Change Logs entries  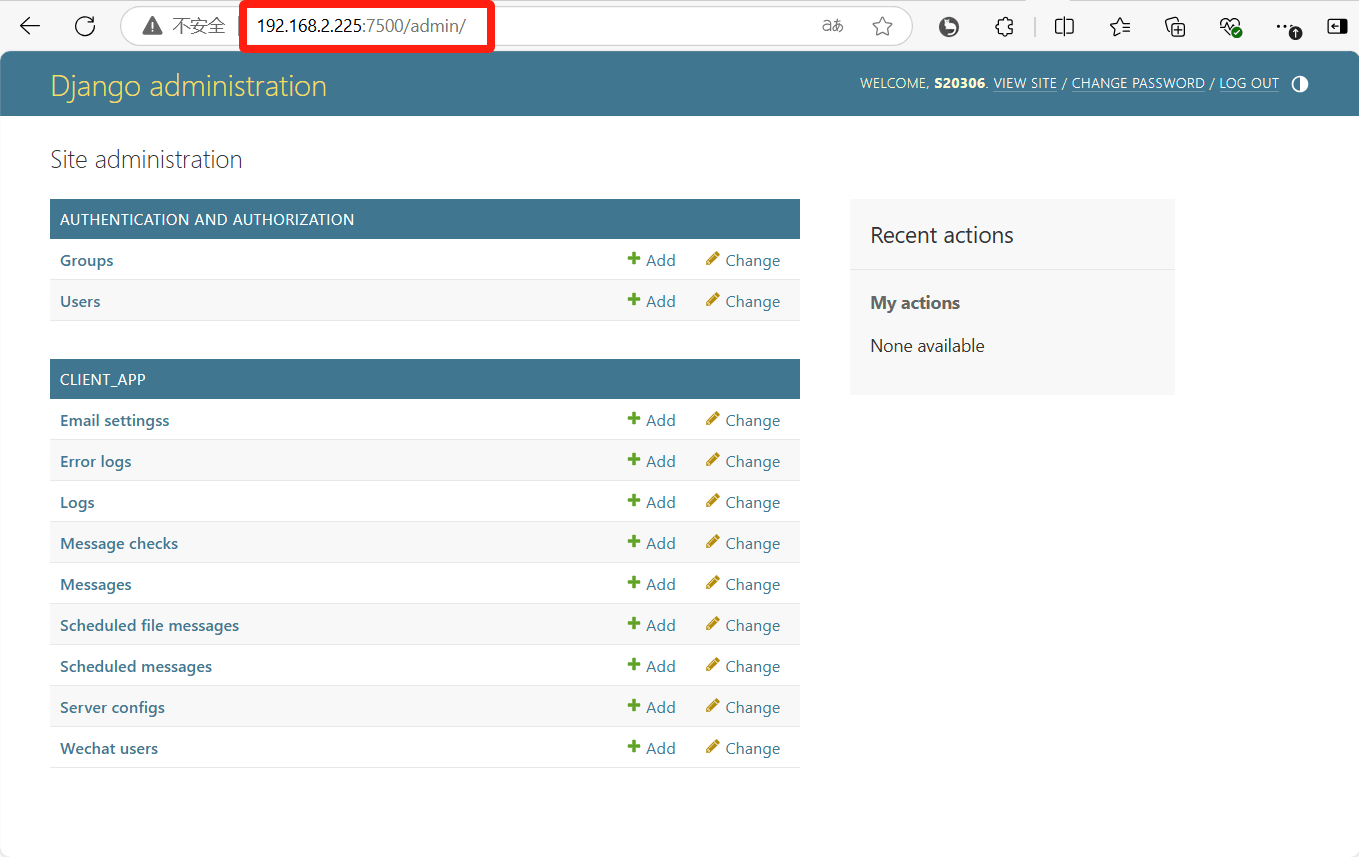click(742, 502)
